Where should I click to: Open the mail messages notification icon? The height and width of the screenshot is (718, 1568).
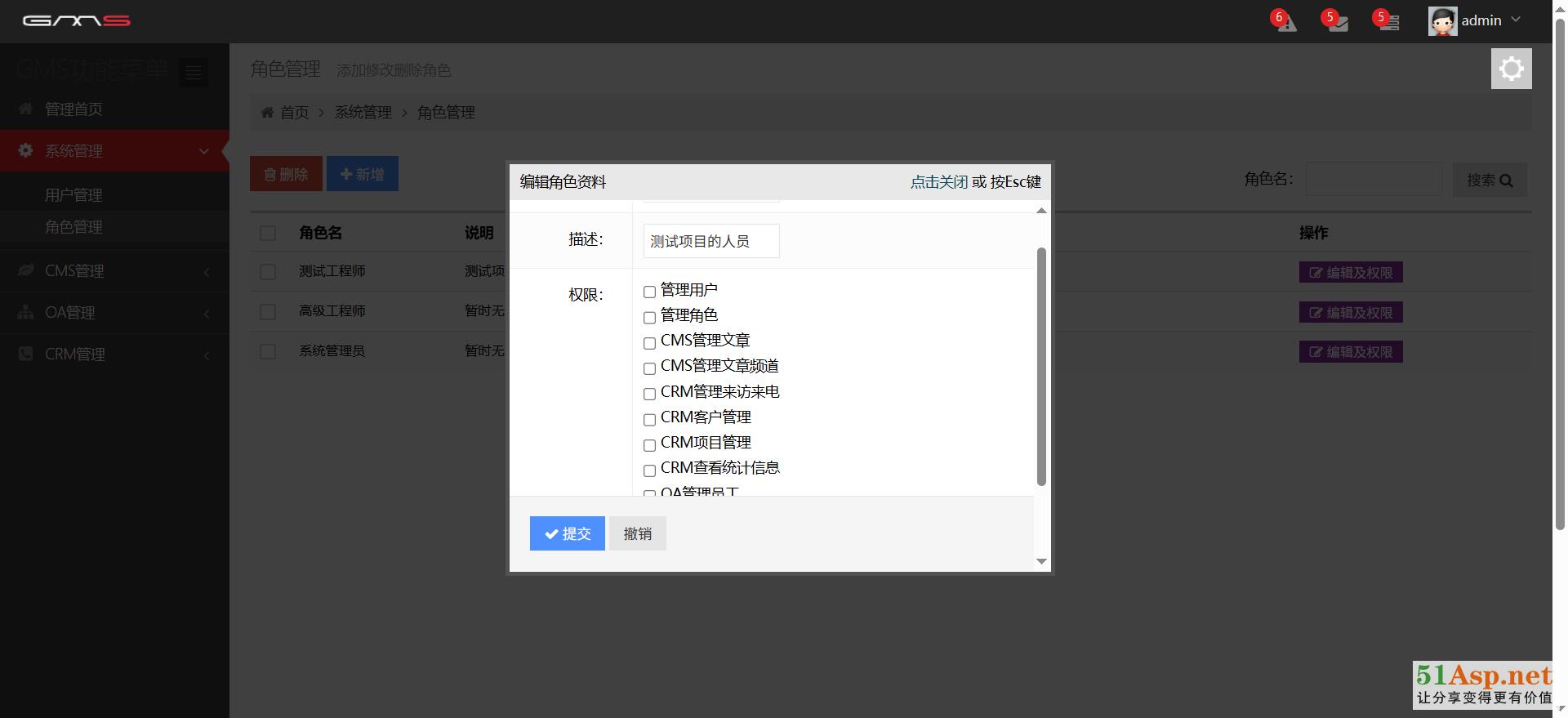coord(1337,22)
